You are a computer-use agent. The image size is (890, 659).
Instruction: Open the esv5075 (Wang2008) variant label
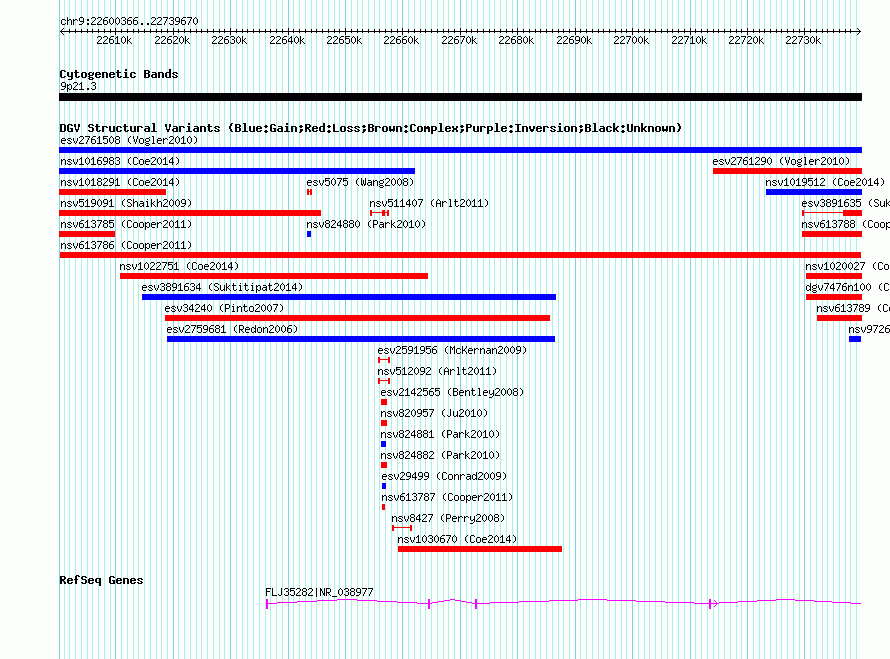tap(360, 182)
